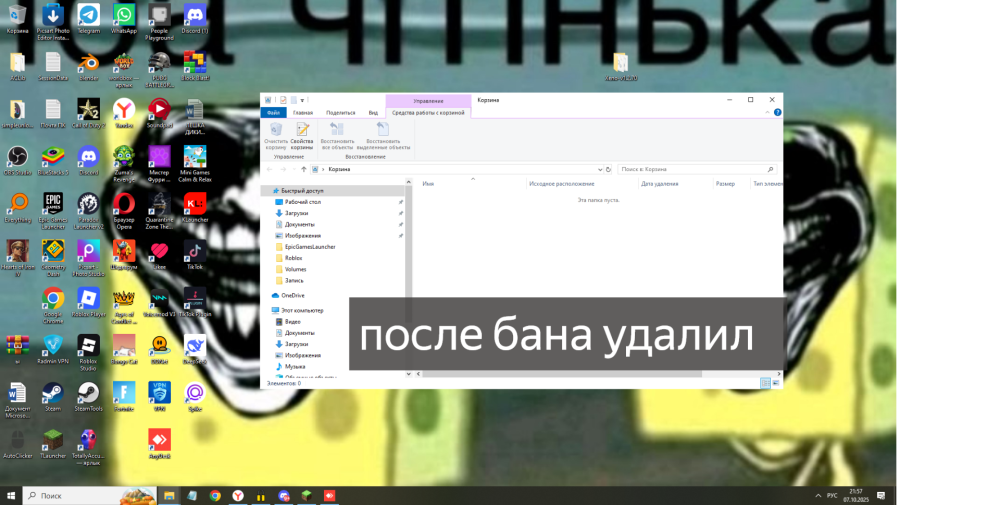Select the Roblox Player icon

pos(88,302)
